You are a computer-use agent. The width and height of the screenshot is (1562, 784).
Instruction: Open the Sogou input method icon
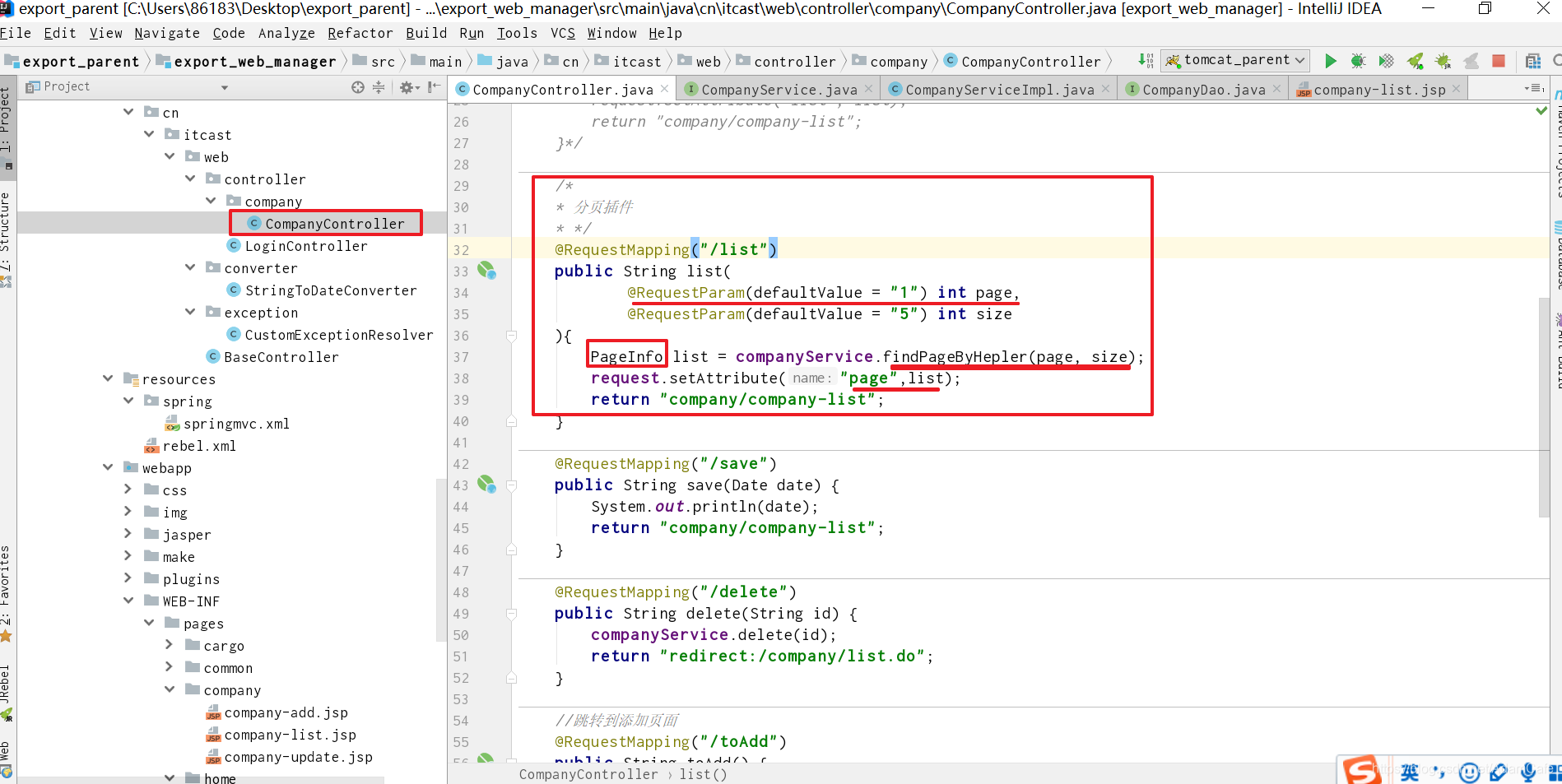point(1362,771)
